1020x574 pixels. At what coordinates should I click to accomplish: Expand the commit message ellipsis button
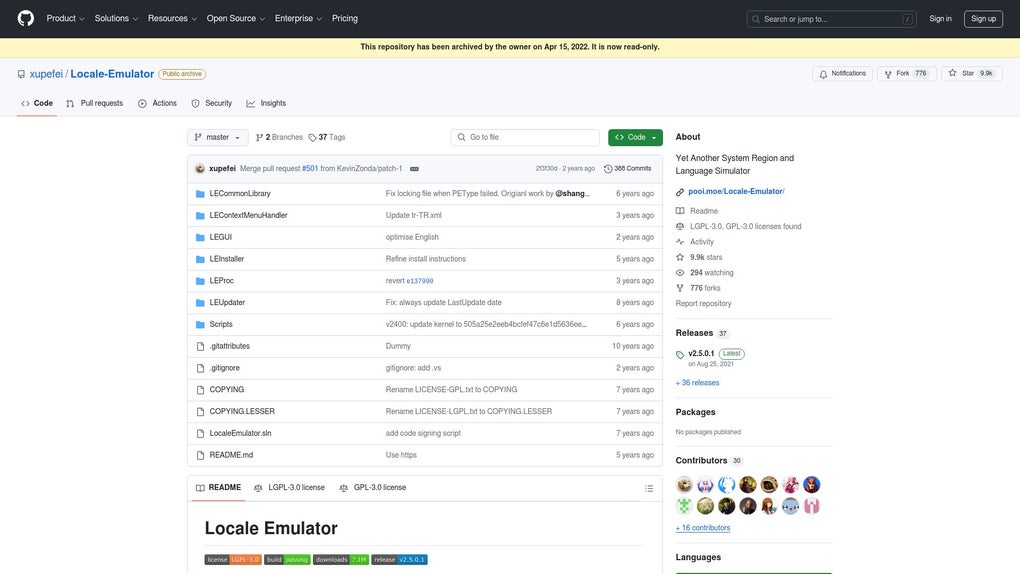[x=414, y=169]
